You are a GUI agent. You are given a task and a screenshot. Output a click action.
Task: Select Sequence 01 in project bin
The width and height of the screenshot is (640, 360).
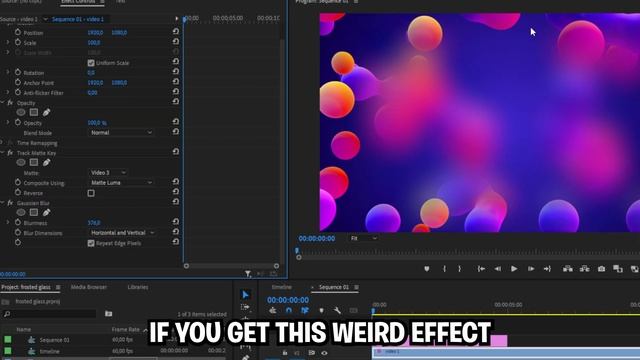click(x=55, y=340)
